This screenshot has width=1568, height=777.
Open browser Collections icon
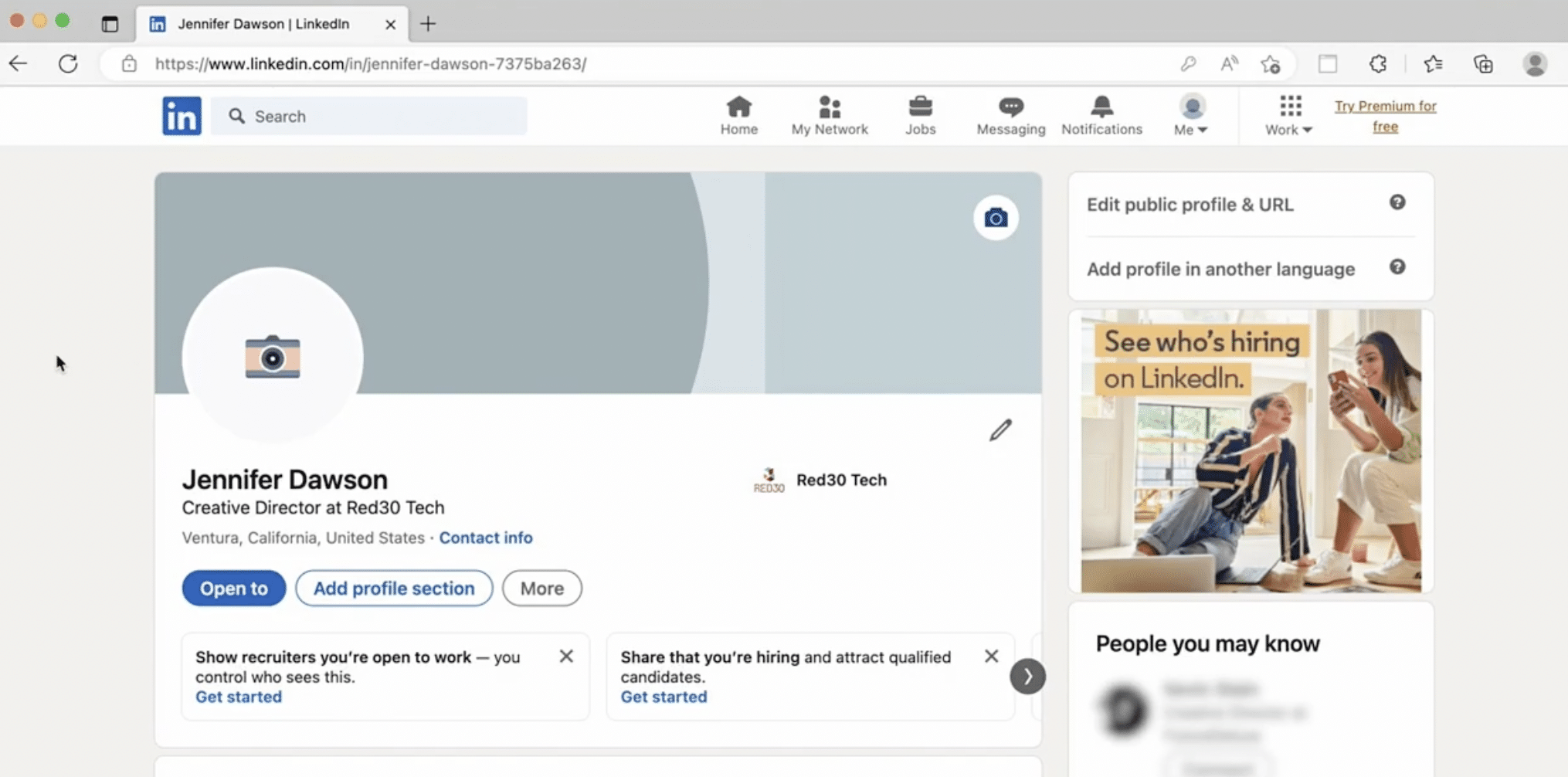point(1483,63)
